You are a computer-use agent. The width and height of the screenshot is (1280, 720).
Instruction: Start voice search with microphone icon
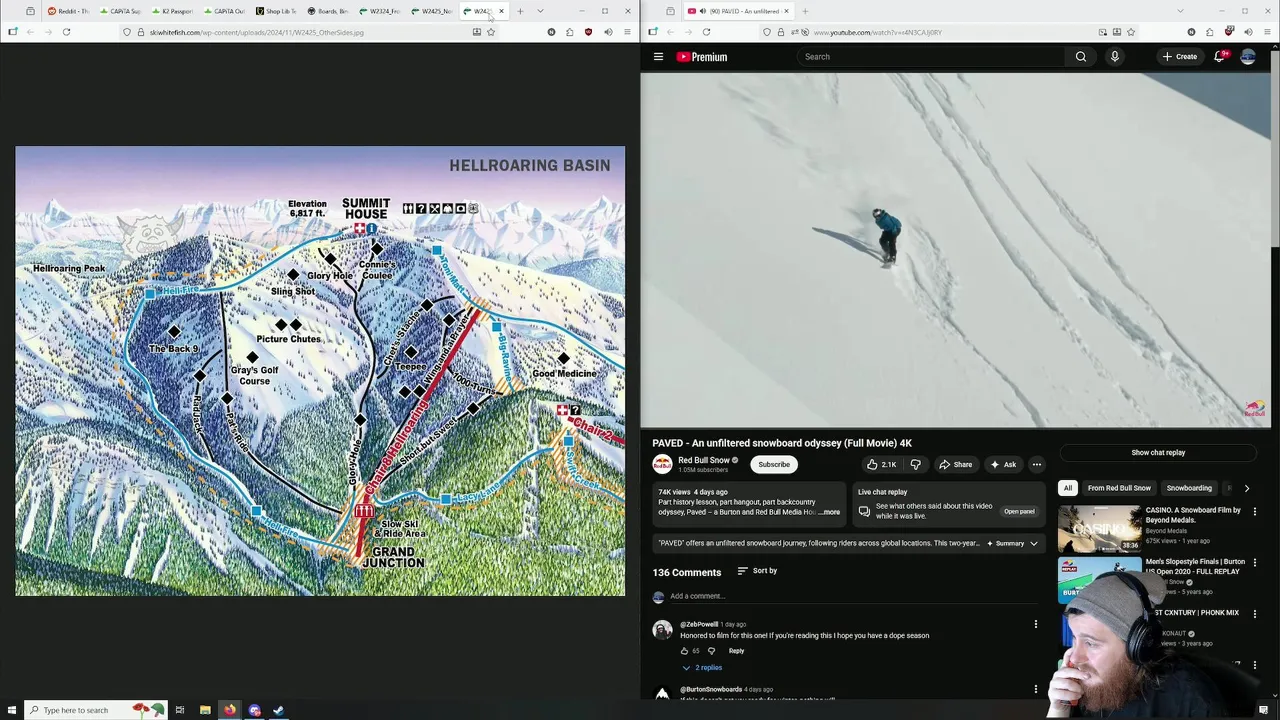1114,57
